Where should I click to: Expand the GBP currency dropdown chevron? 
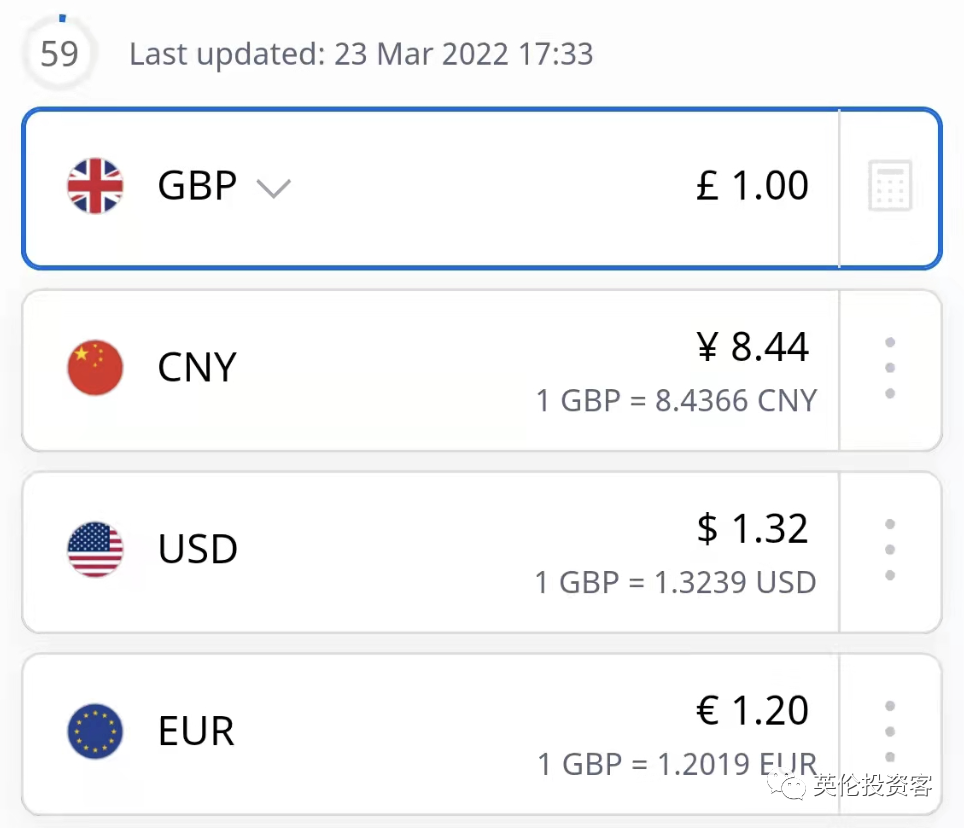273,188
